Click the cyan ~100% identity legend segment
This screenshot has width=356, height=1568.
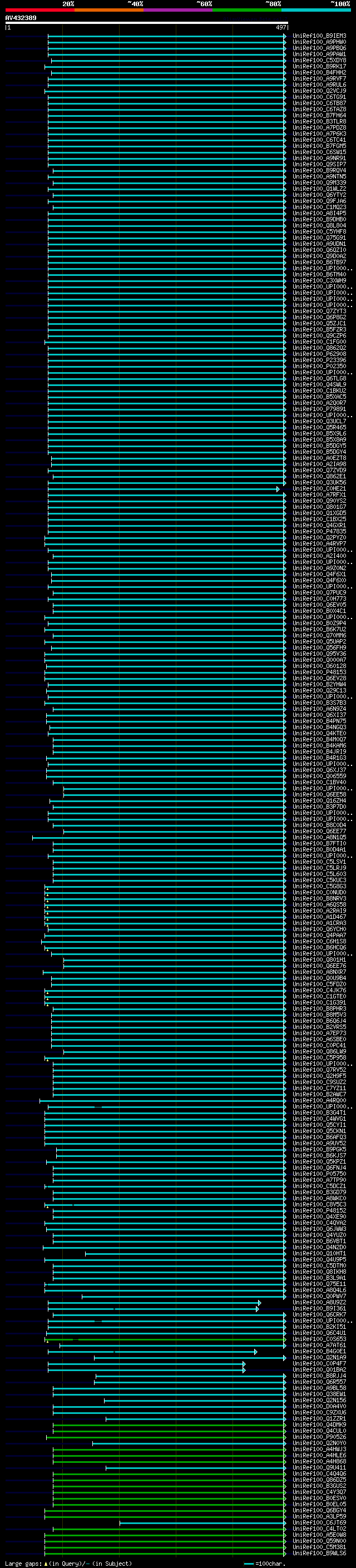click(x=316, y=10)
